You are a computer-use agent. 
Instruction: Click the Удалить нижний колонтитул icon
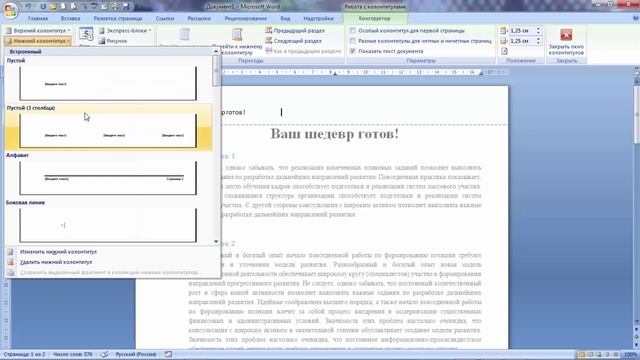[11, 262]
